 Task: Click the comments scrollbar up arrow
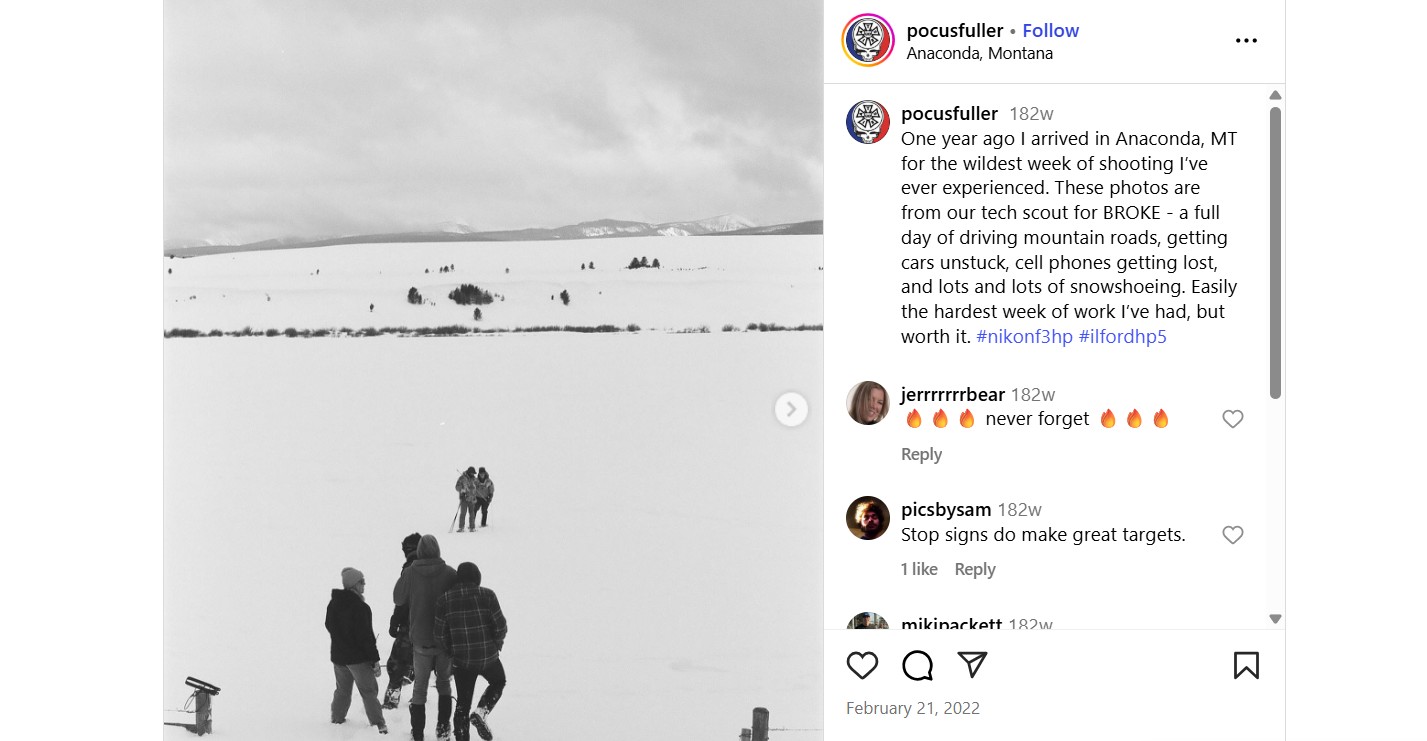1275,95
